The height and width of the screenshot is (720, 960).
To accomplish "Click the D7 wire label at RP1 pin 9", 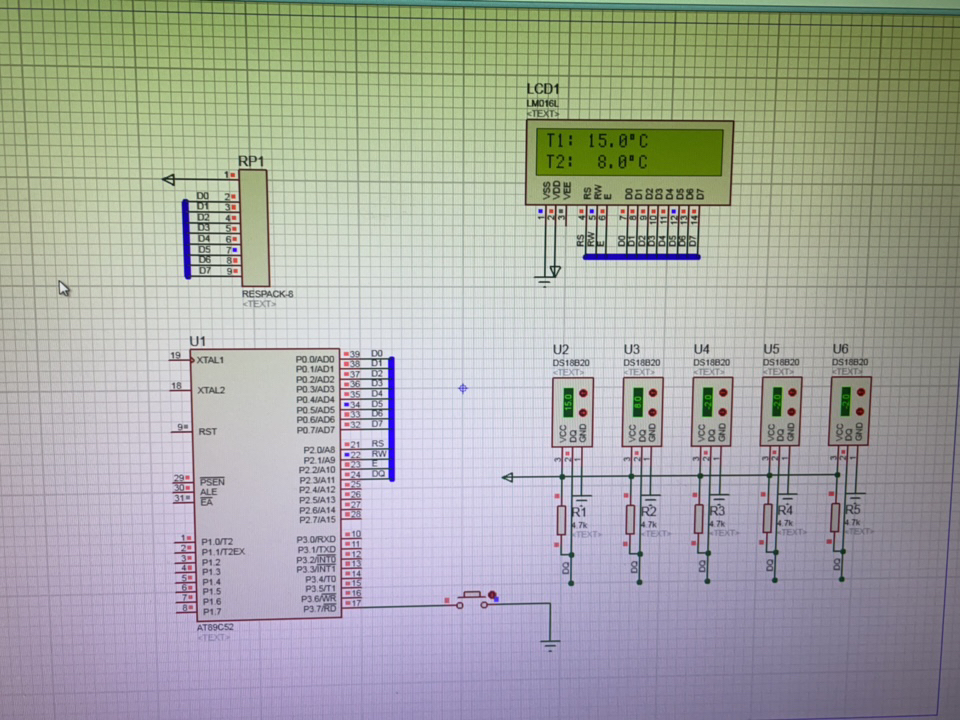I will (204, 271).
